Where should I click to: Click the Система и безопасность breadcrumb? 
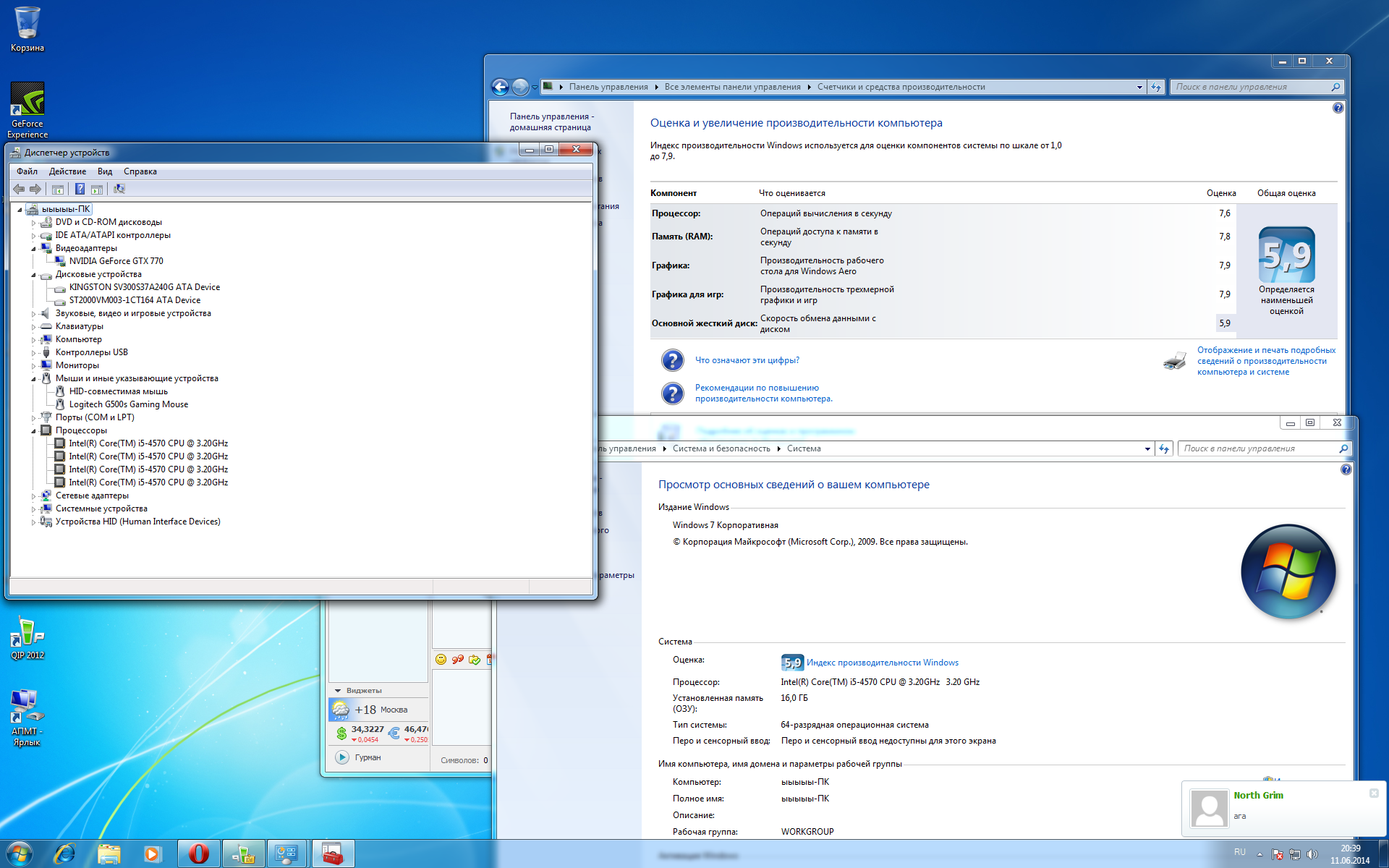click(x=721, y=448)
